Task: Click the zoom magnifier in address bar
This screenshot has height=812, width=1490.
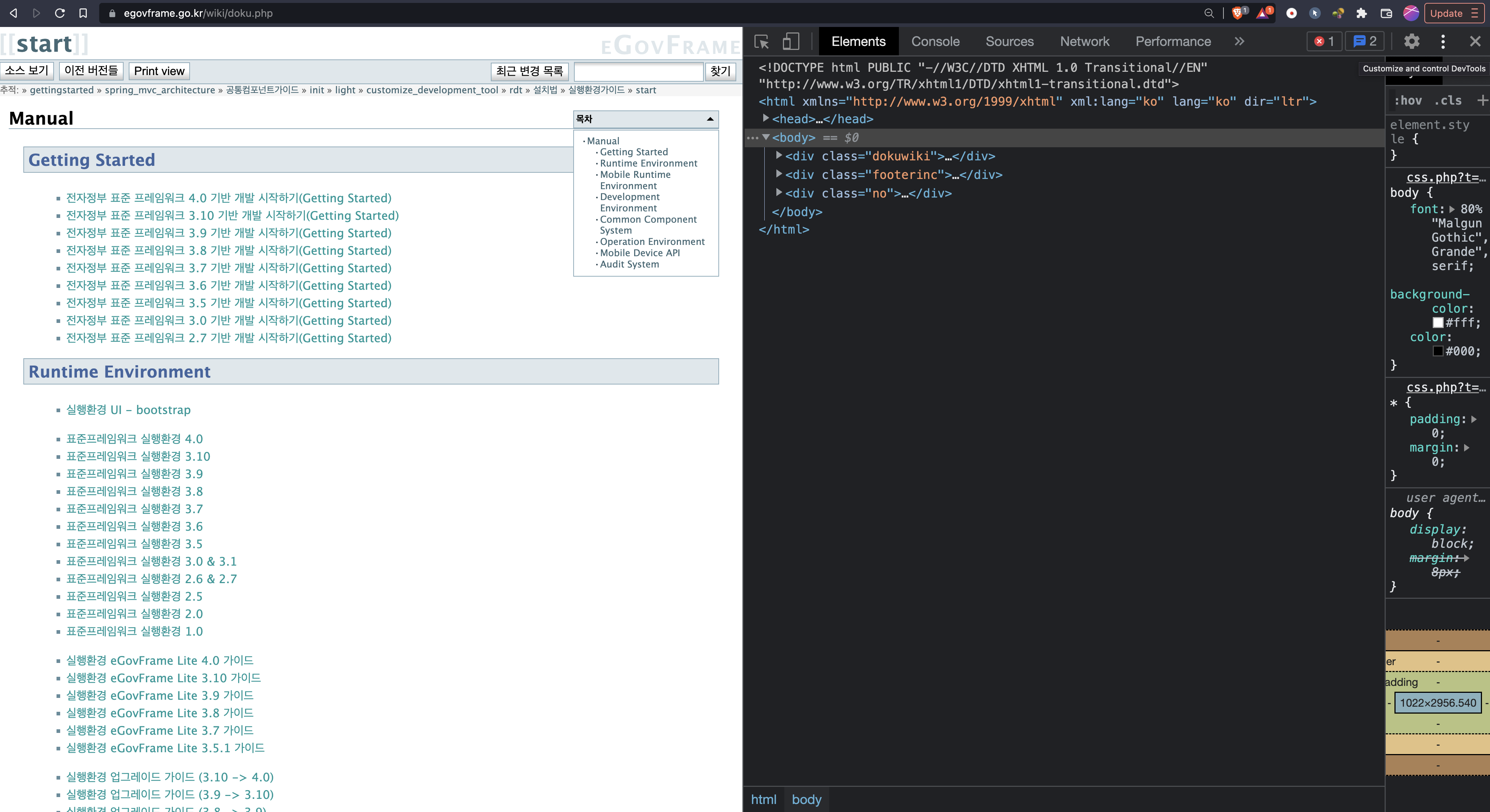Action: [x=1209, y=13]
